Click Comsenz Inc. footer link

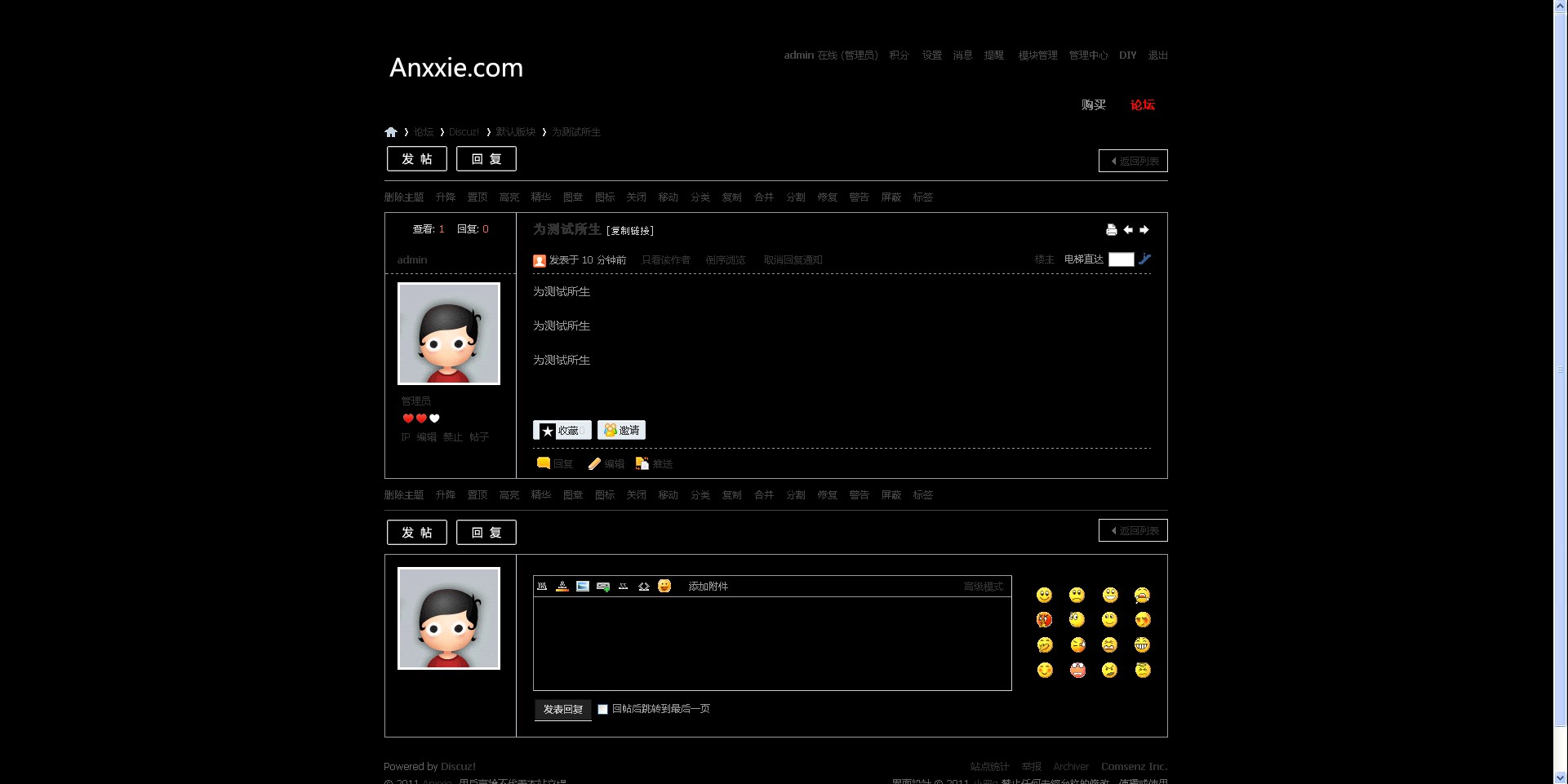(1135, 767)
